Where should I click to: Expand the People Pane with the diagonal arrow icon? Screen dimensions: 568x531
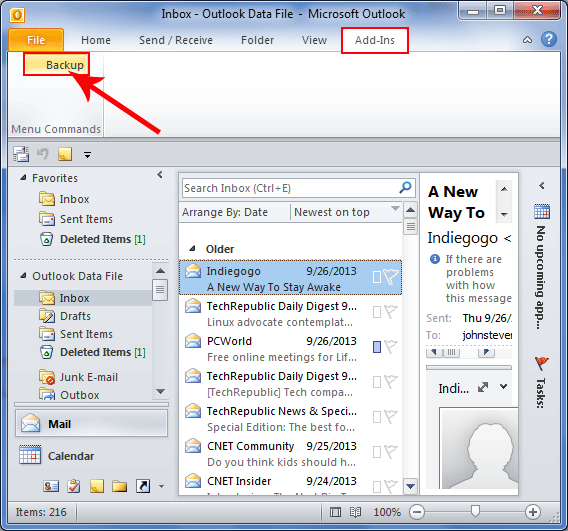(x=483, y=387)
